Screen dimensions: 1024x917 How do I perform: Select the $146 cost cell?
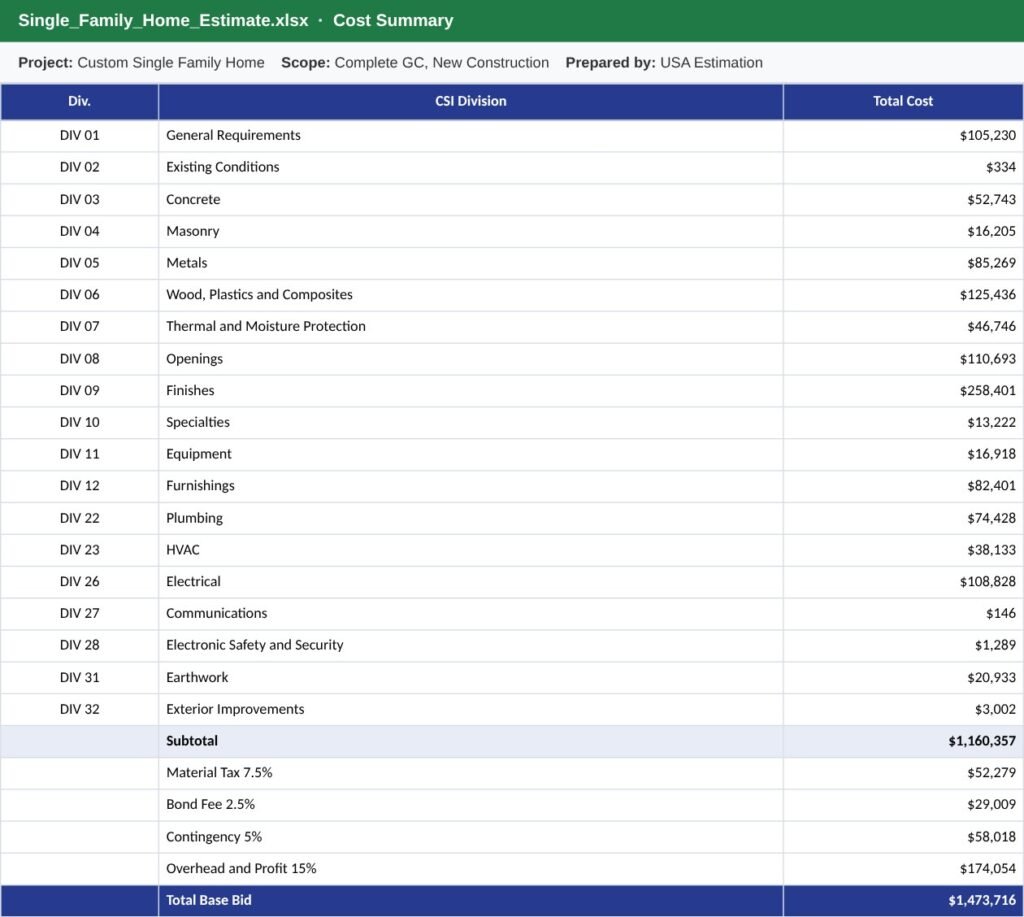pos(903,613)
